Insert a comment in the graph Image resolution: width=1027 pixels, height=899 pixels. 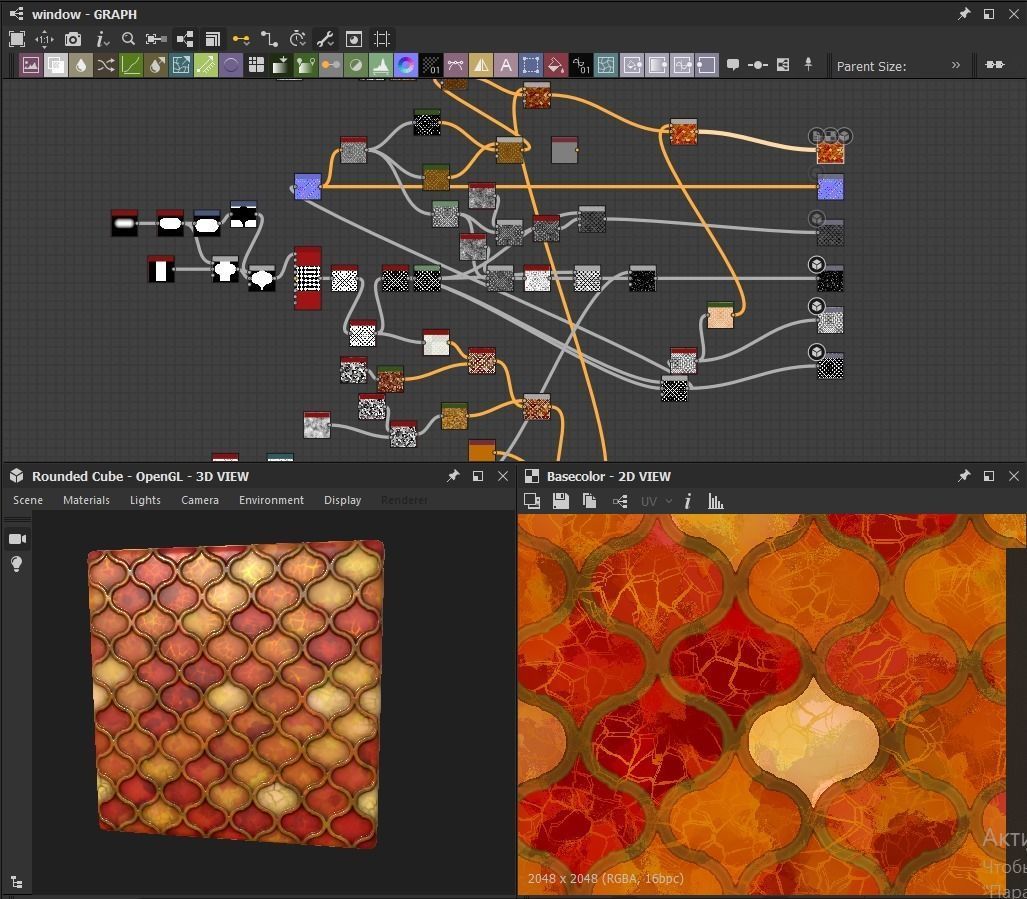click(x=733, y=65)
